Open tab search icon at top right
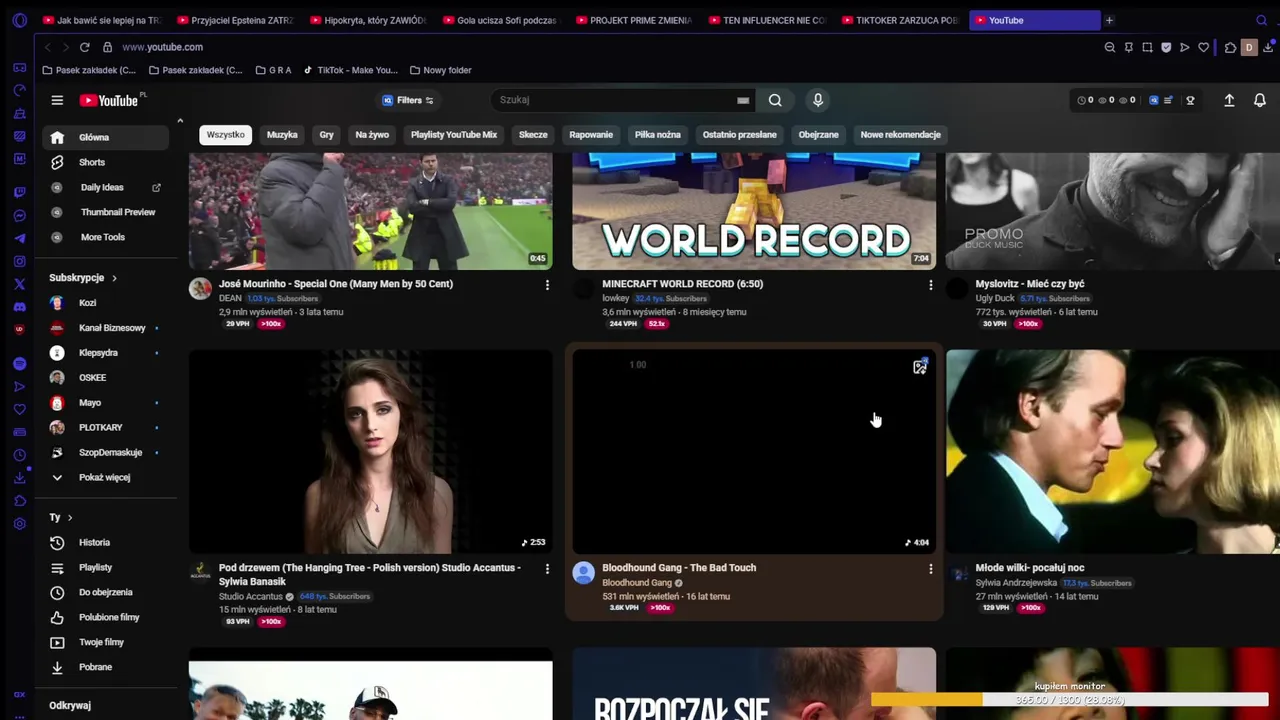This screenshot has width=1280, height=720. [x=1261, y=20]
